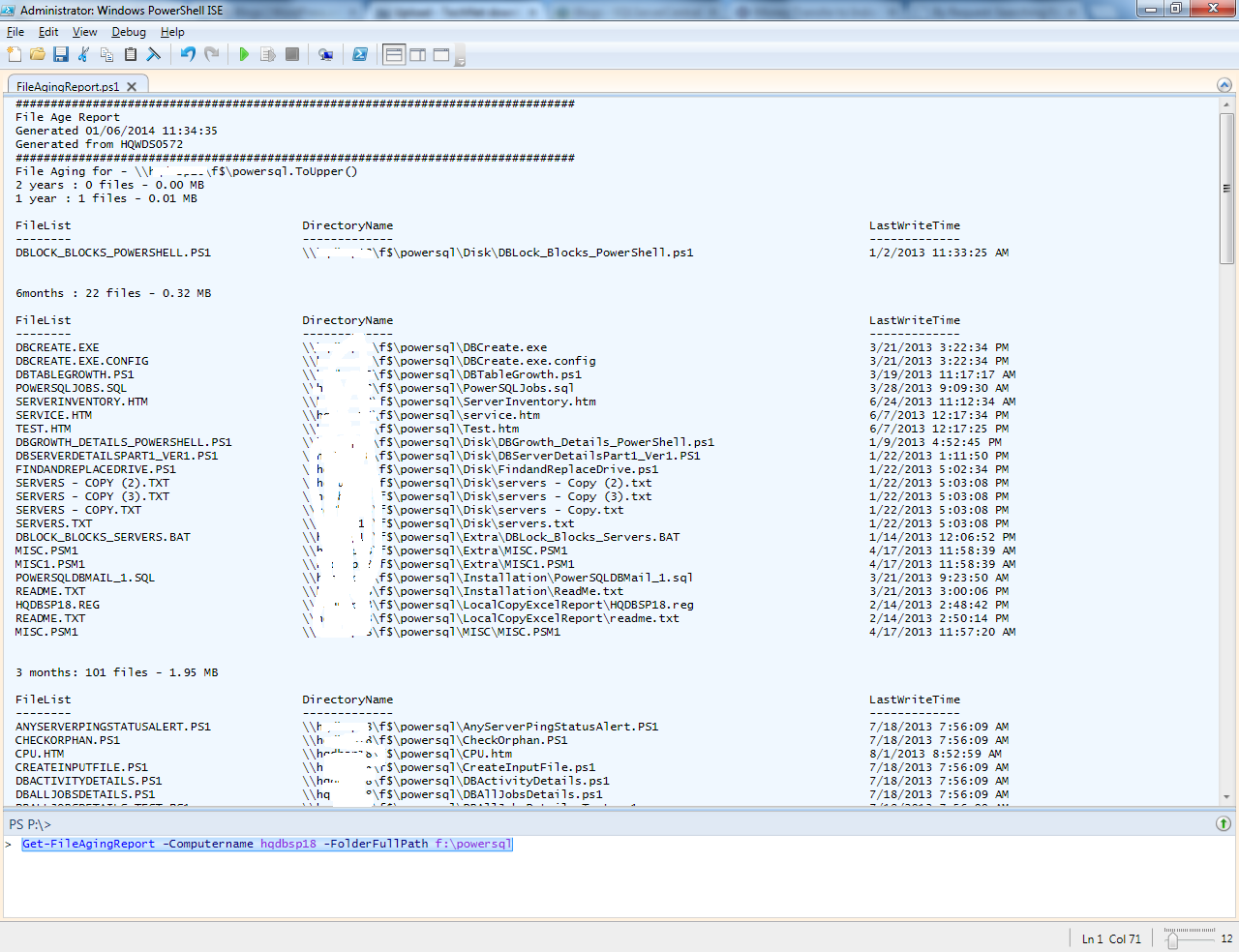Click the Open script folder icon

pyautogui.click(x=38, y=54)
